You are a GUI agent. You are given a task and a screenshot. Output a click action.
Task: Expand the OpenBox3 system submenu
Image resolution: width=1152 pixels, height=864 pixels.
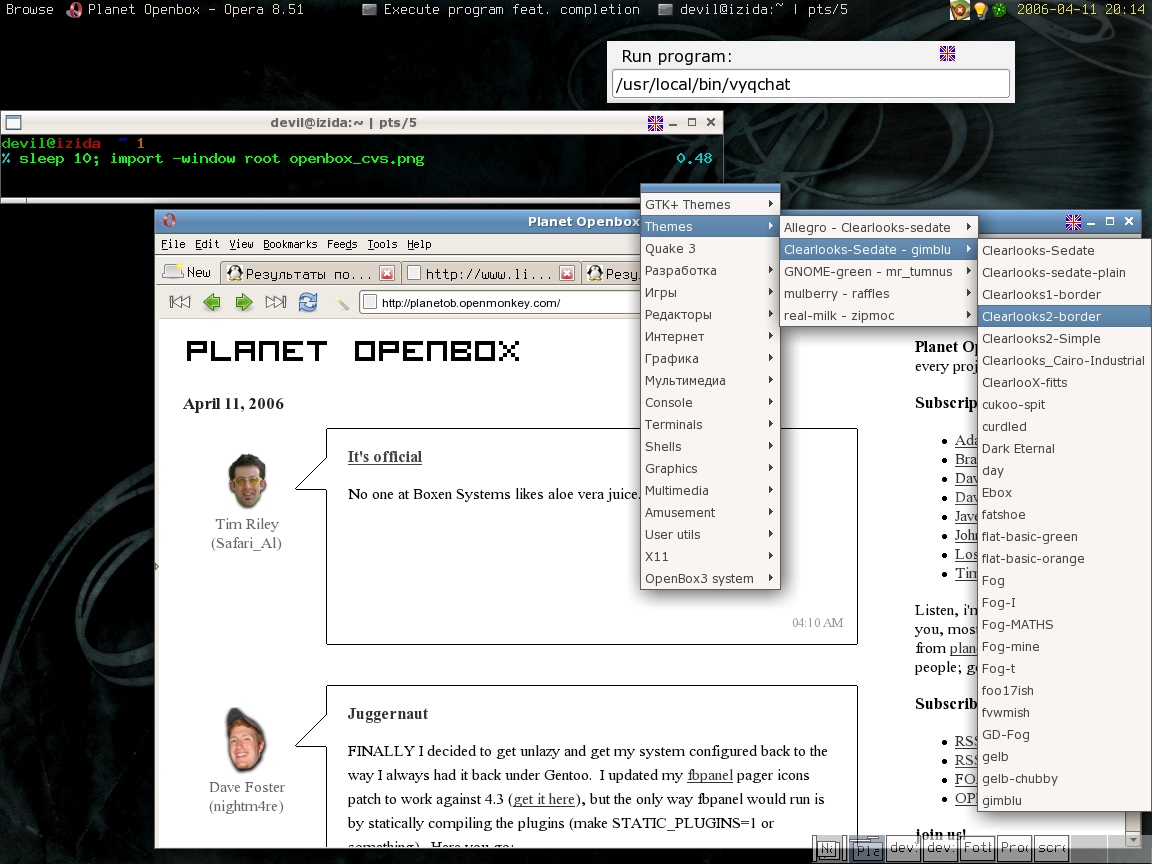coord(710,579)
